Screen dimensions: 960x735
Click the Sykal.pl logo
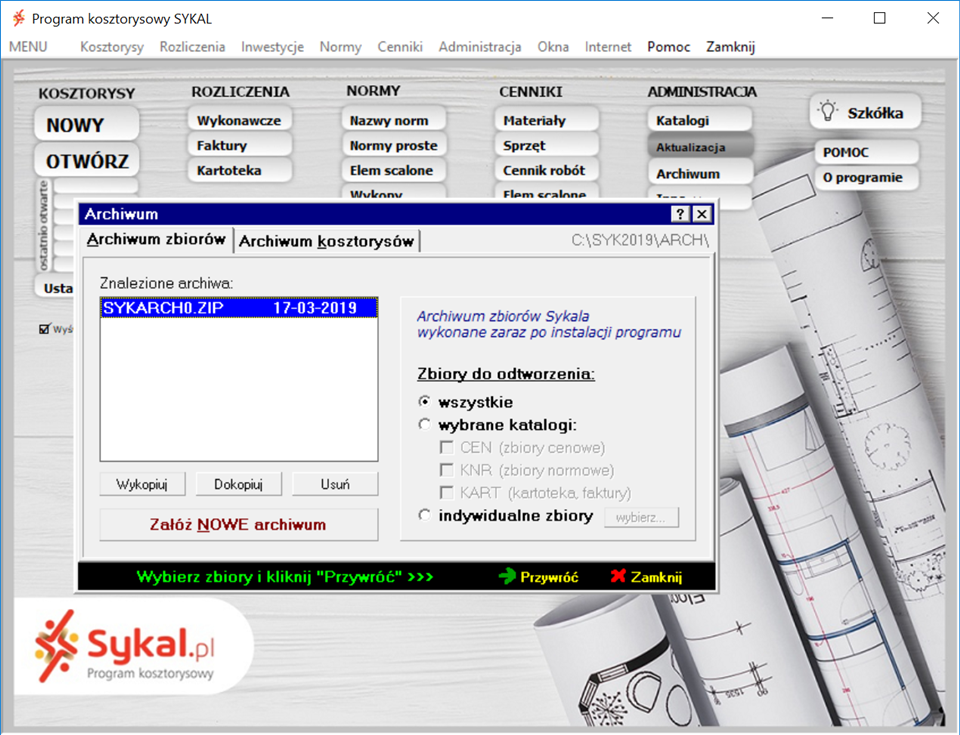[x=126, y=646]
